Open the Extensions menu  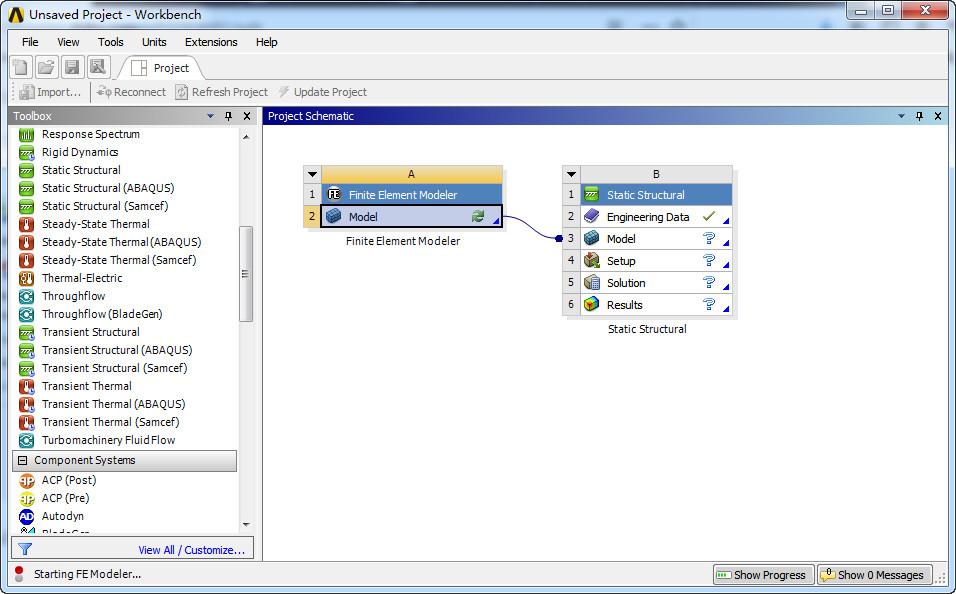click(x=211, y=42)
